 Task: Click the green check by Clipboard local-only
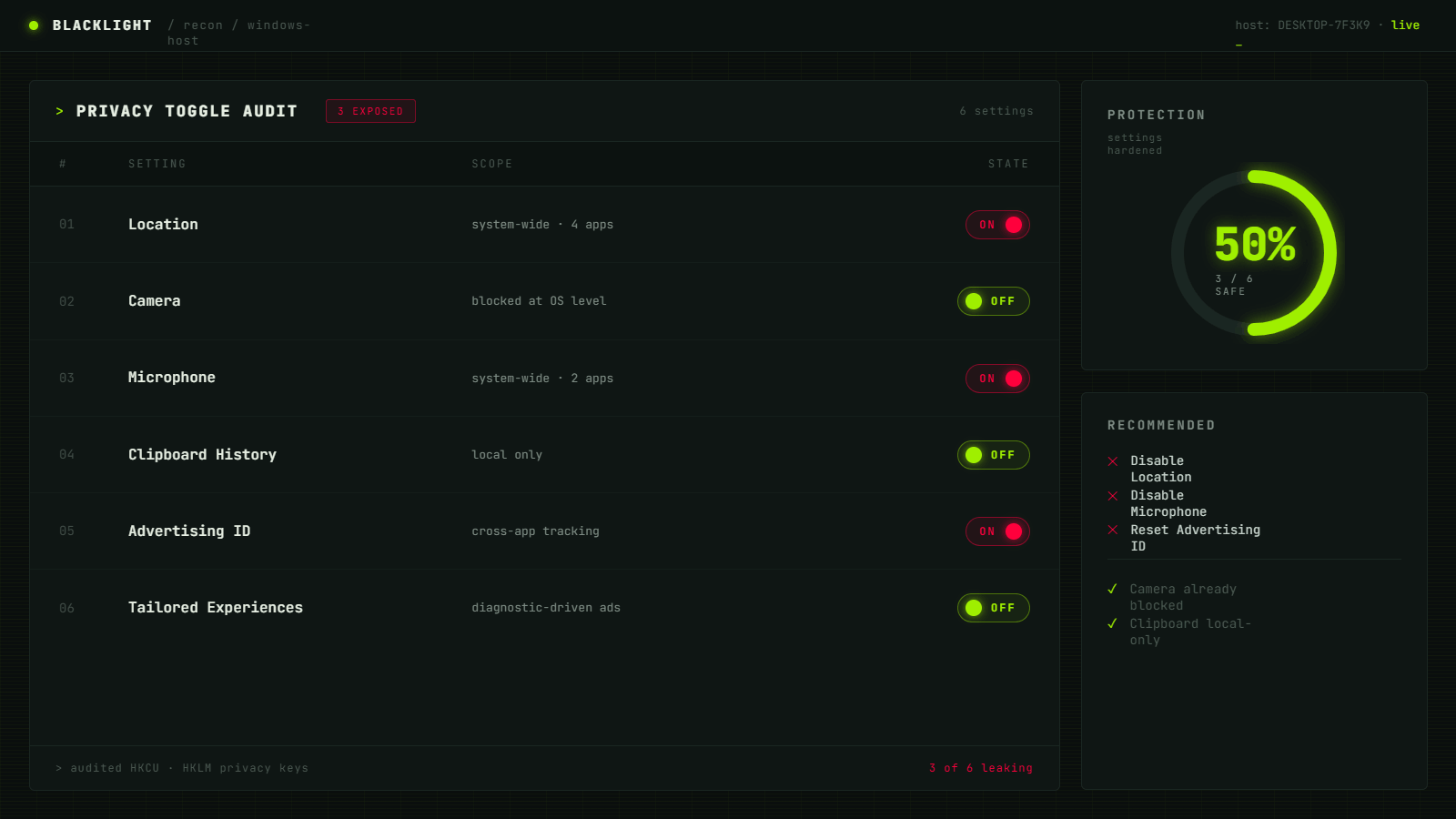point(1112,624)
